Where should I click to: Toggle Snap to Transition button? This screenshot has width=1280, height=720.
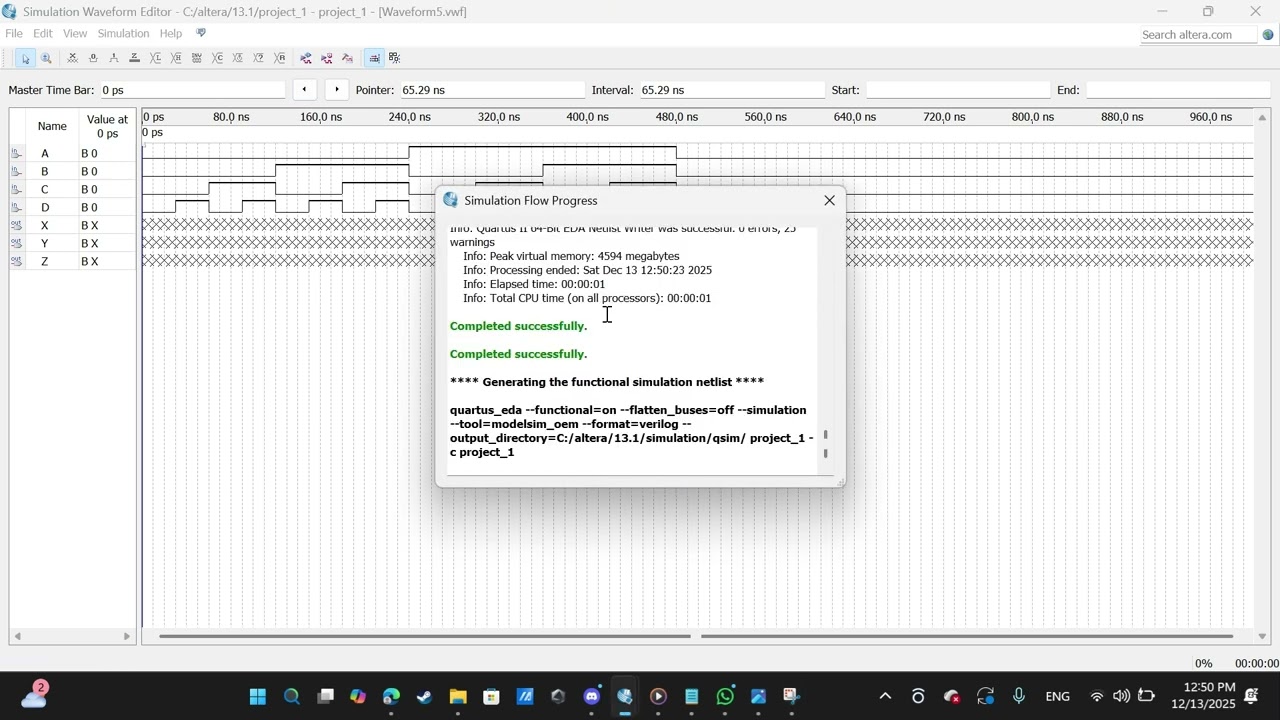tap(395, 58)
